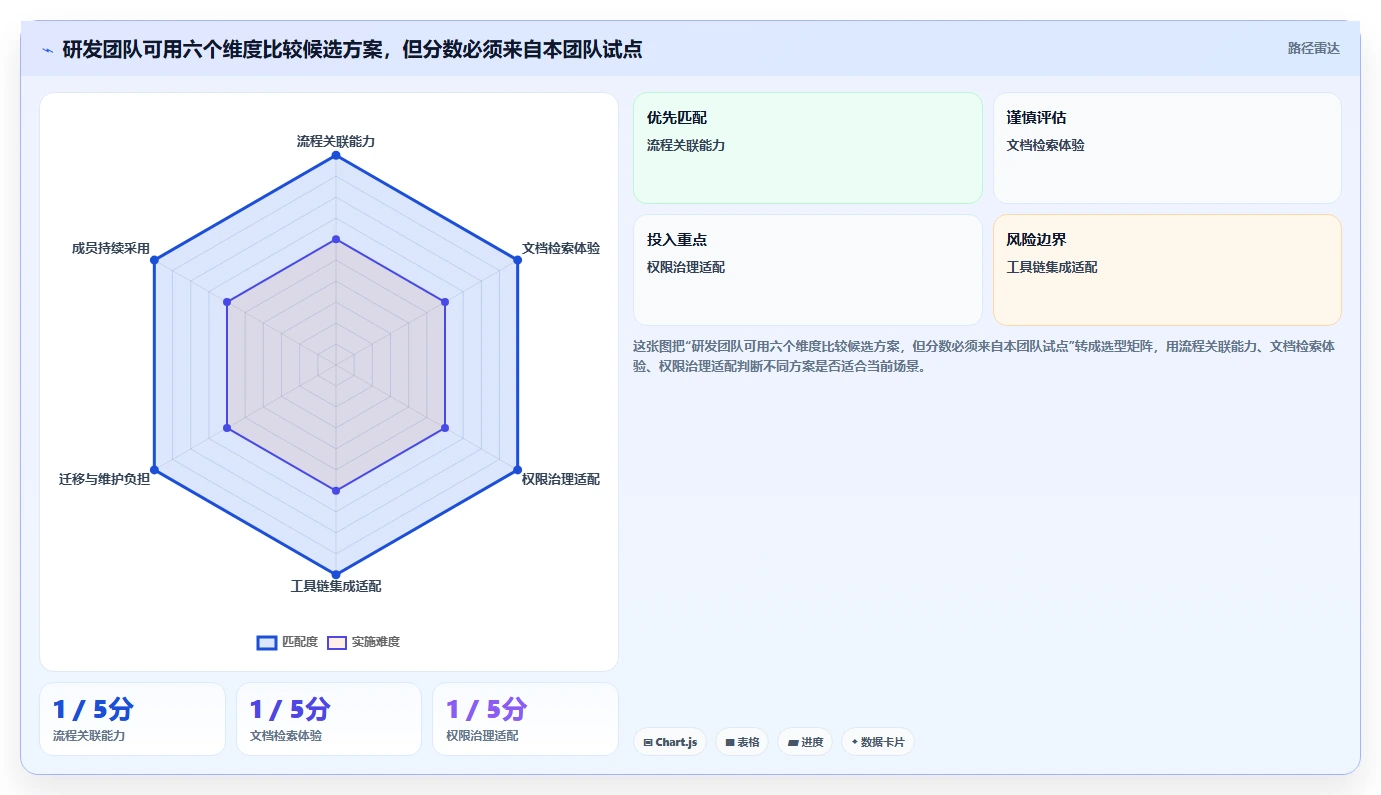1381x795 pixels.
Task: Toggle the 实施难度 legend entry
Action: [363, 642]
